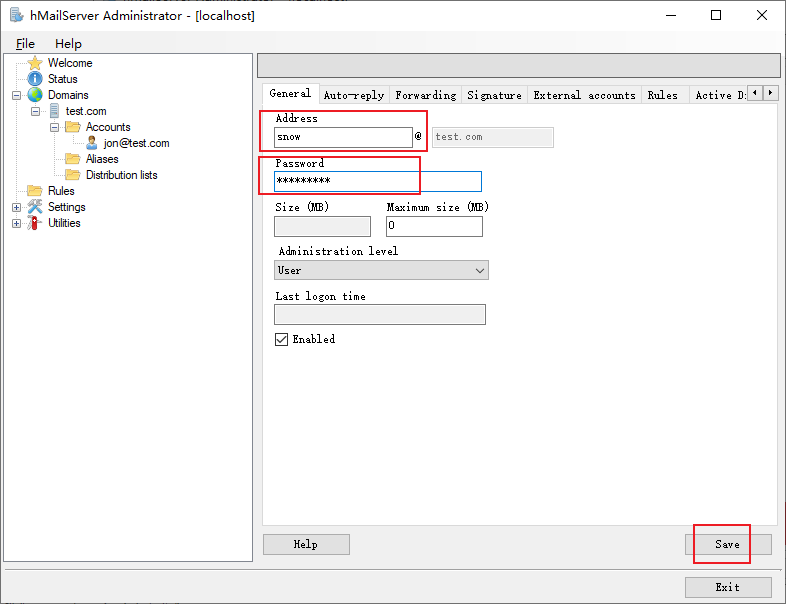
Task: Click the Exit button
Action: click(727, 587)
